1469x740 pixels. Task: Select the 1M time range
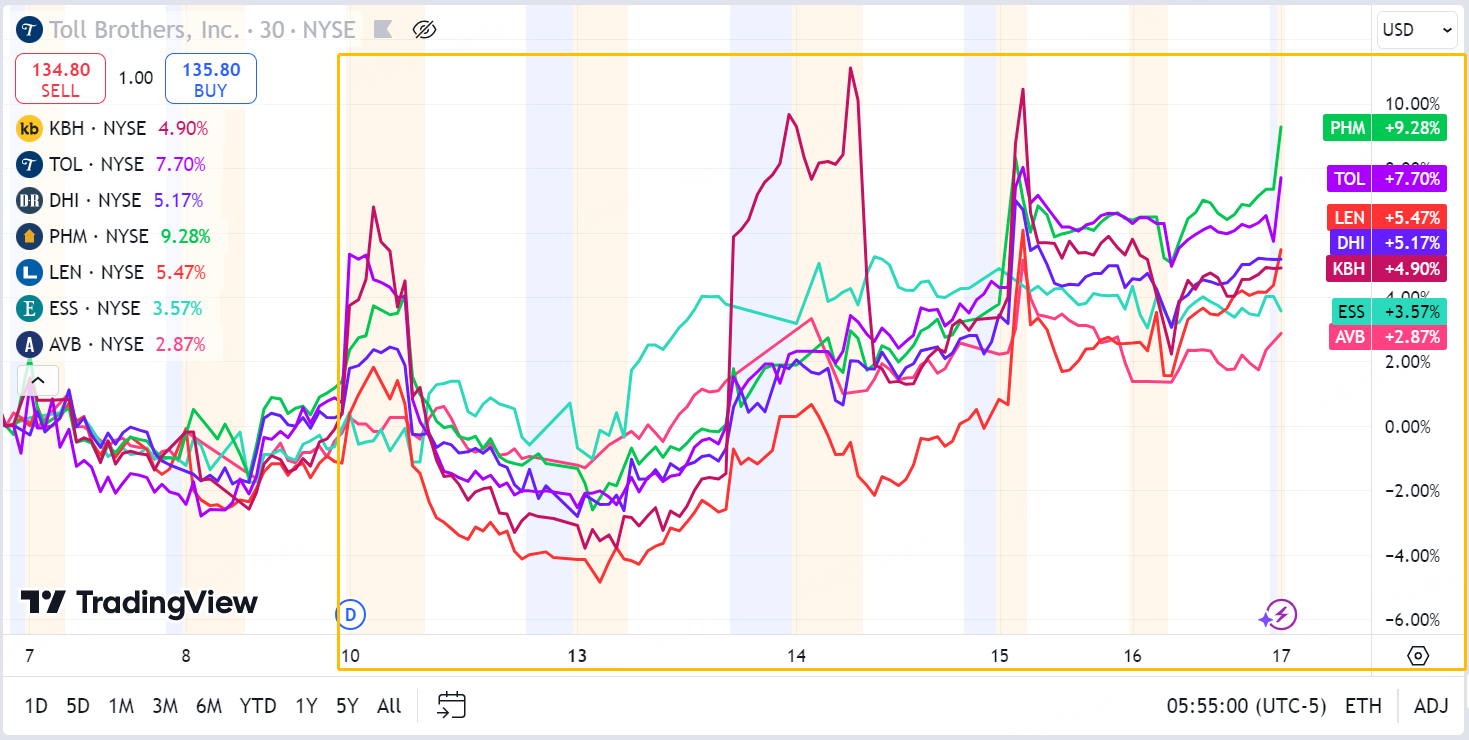coord(121,706)
